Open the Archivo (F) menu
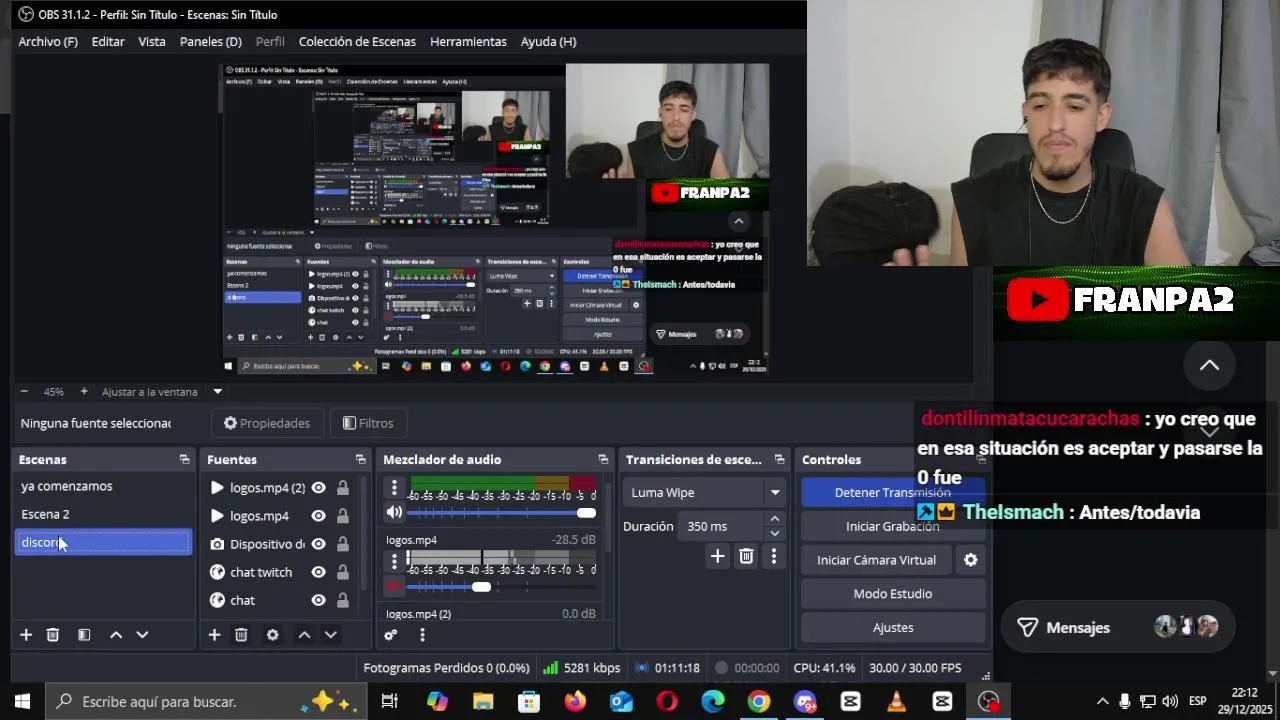 [48, 41]
